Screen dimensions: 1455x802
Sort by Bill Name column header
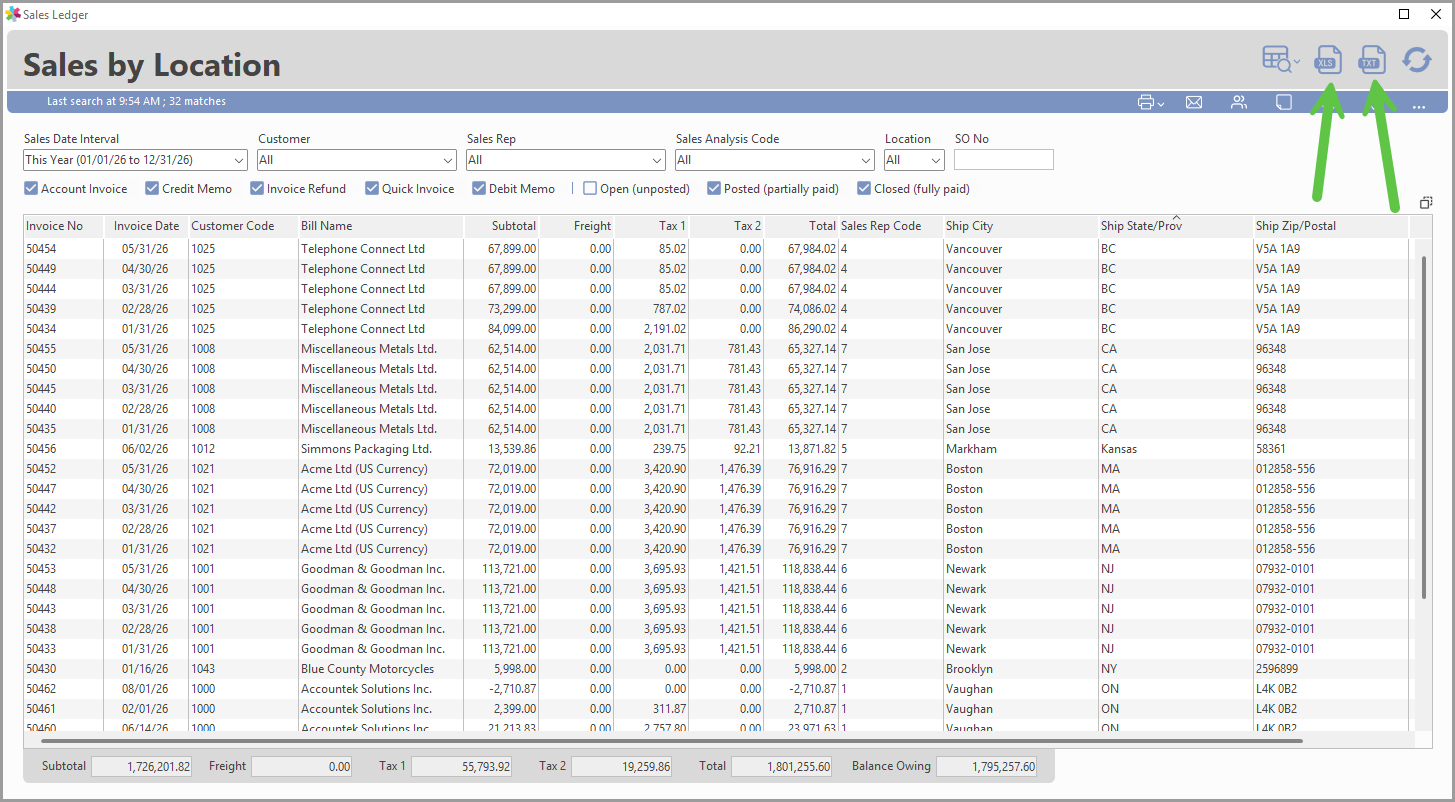(381, 226)
